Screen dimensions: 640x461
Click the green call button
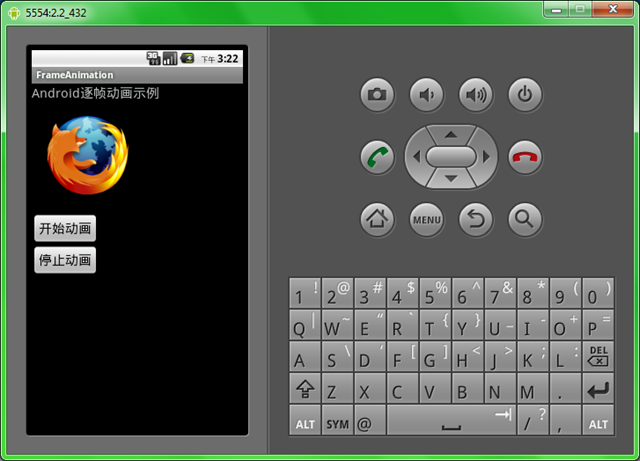click(x=377, y=157)
